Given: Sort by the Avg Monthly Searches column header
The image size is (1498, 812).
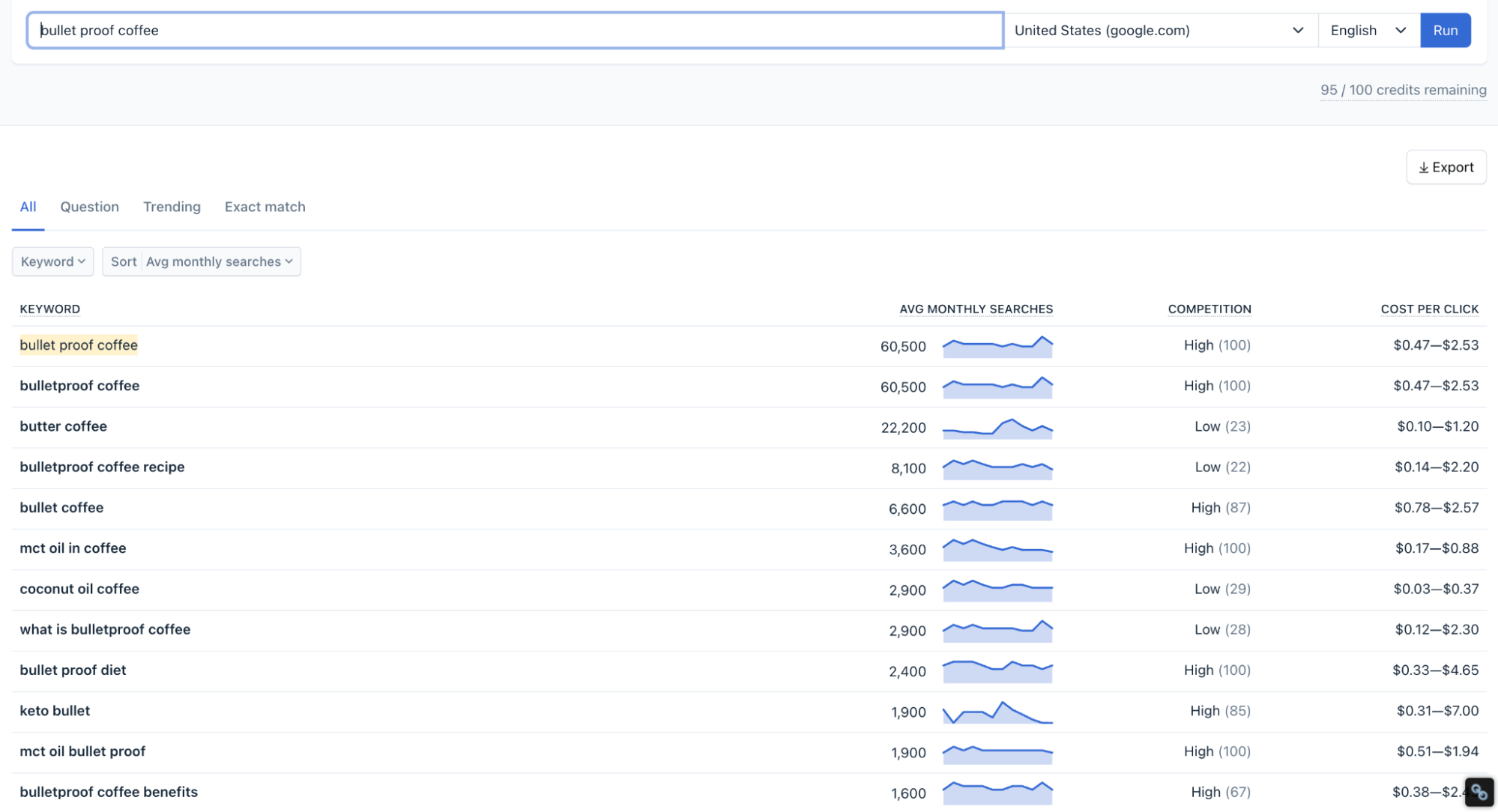Looking at the screenshot, I should (x=976, y=309).
